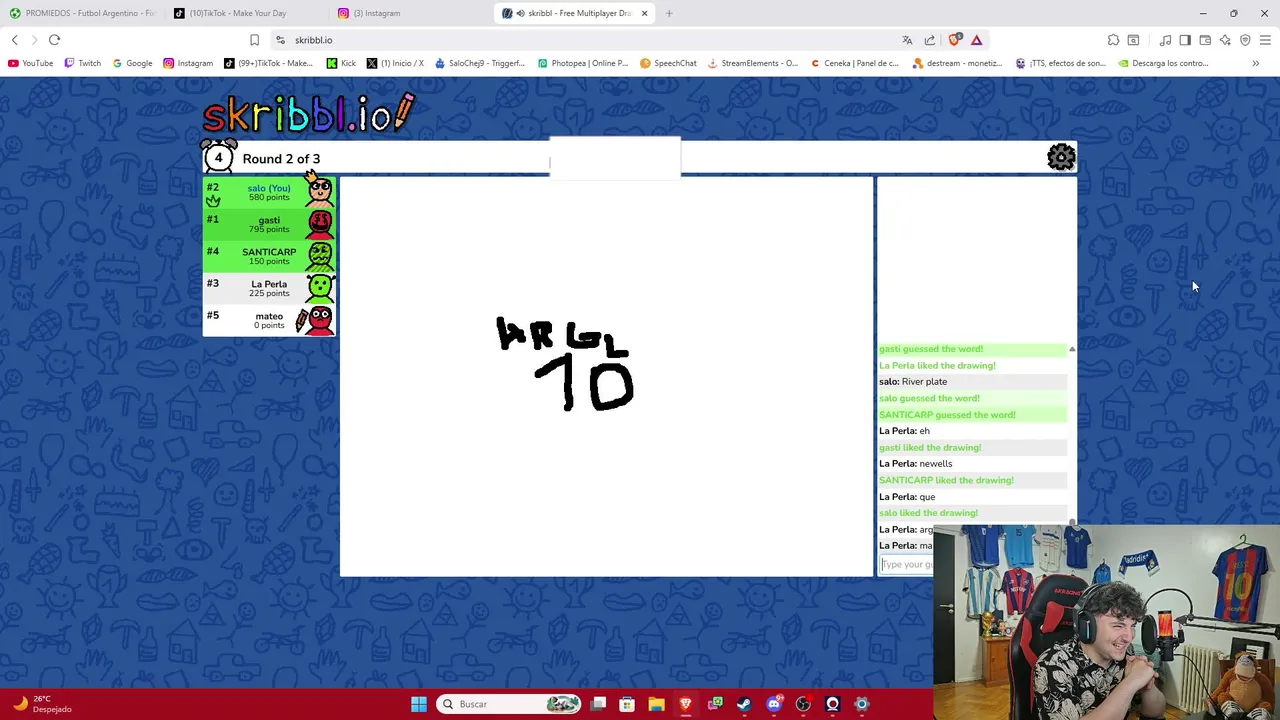Screen dimensions: 1280x720
Task: Open the media control music note icon
Action: tap(1166, 40)
